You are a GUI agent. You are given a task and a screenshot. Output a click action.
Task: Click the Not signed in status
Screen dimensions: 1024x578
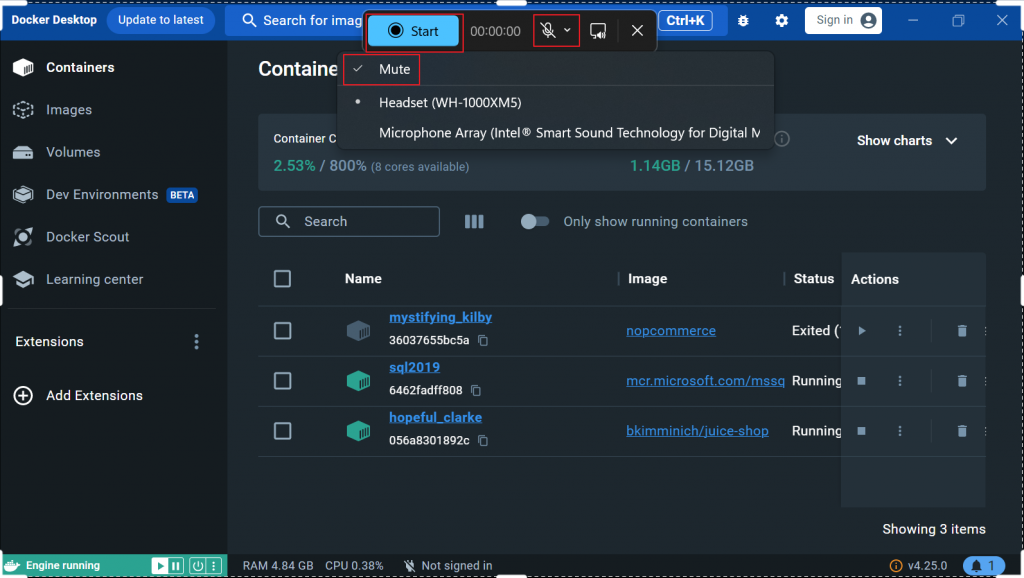tap(448, 566)
